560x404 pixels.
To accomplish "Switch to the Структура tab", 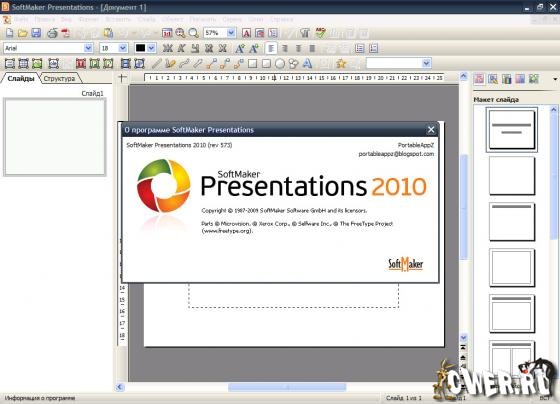I will click(x=59, y=79).
